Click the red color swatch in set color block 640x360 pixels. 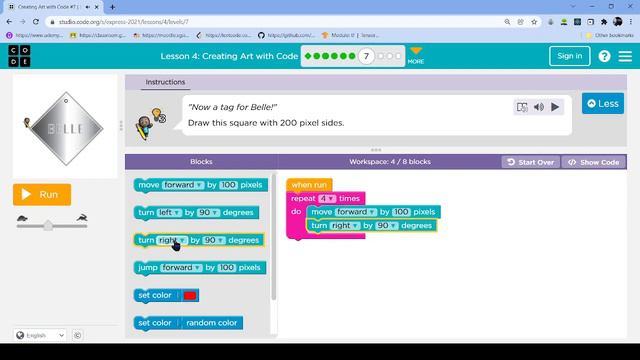coord(190,296)
